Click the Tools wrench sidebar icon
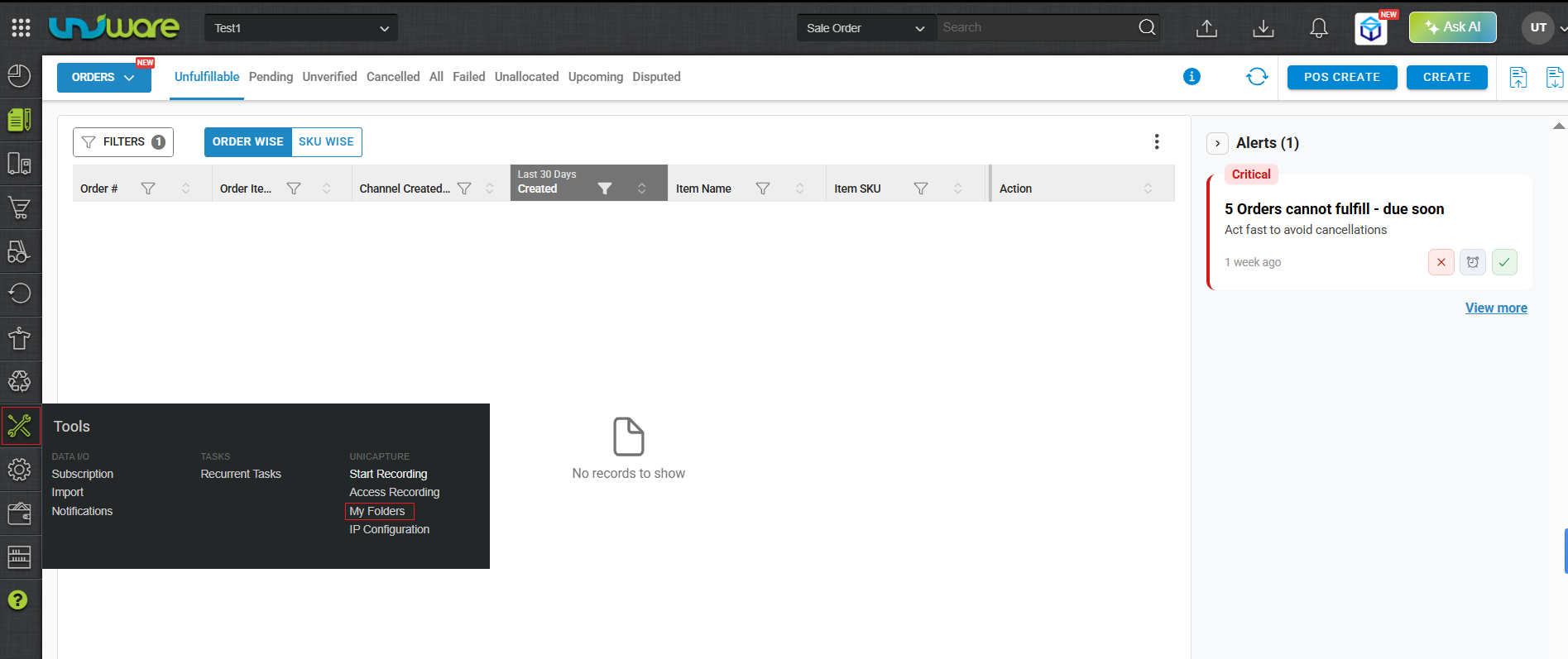This screenshot has height=659, width=1568. coord(20,426)
